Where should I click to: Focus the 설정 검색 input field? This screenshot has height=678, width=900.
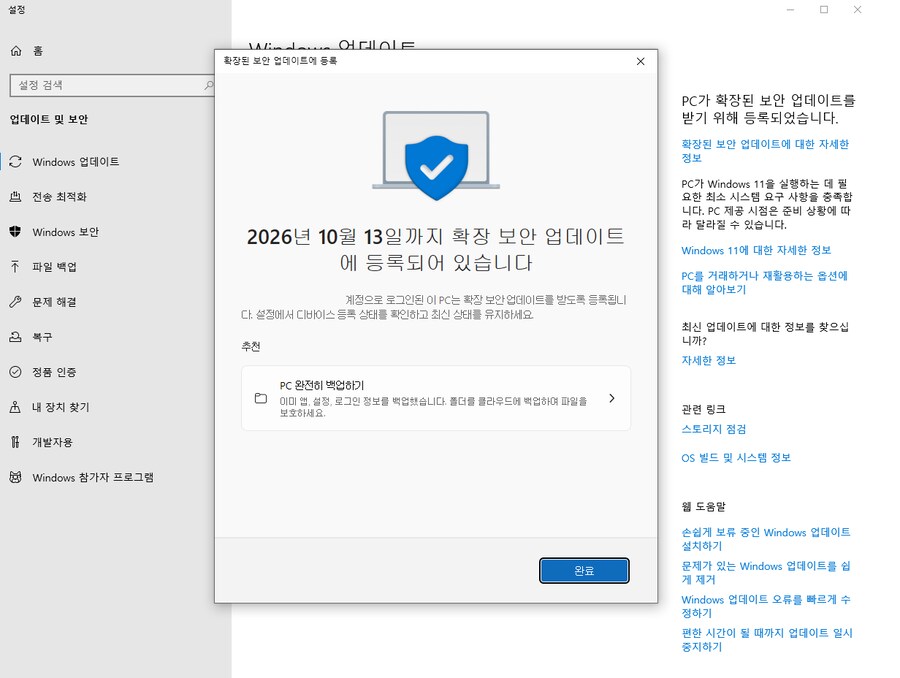[x=105, y=86]
